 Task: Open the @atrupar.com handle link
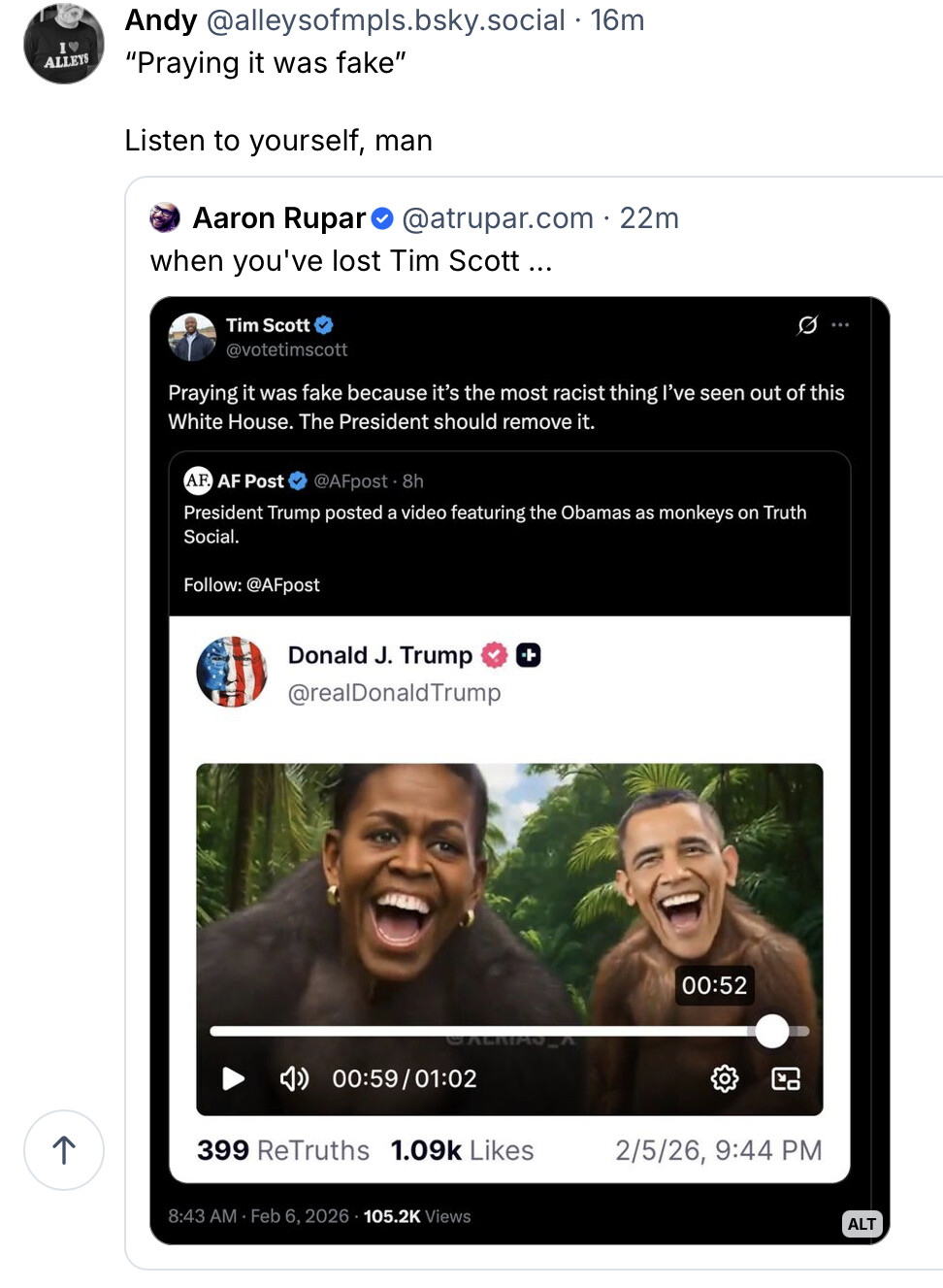point(498,218)
